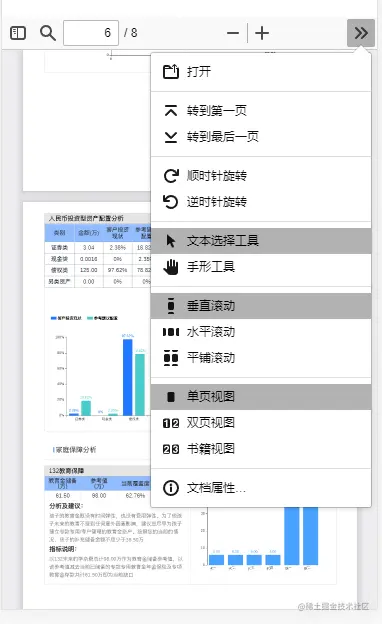Screen dimensions: 382x624
Task: Choose 转到第一页 from the menu
Action: 217,111
